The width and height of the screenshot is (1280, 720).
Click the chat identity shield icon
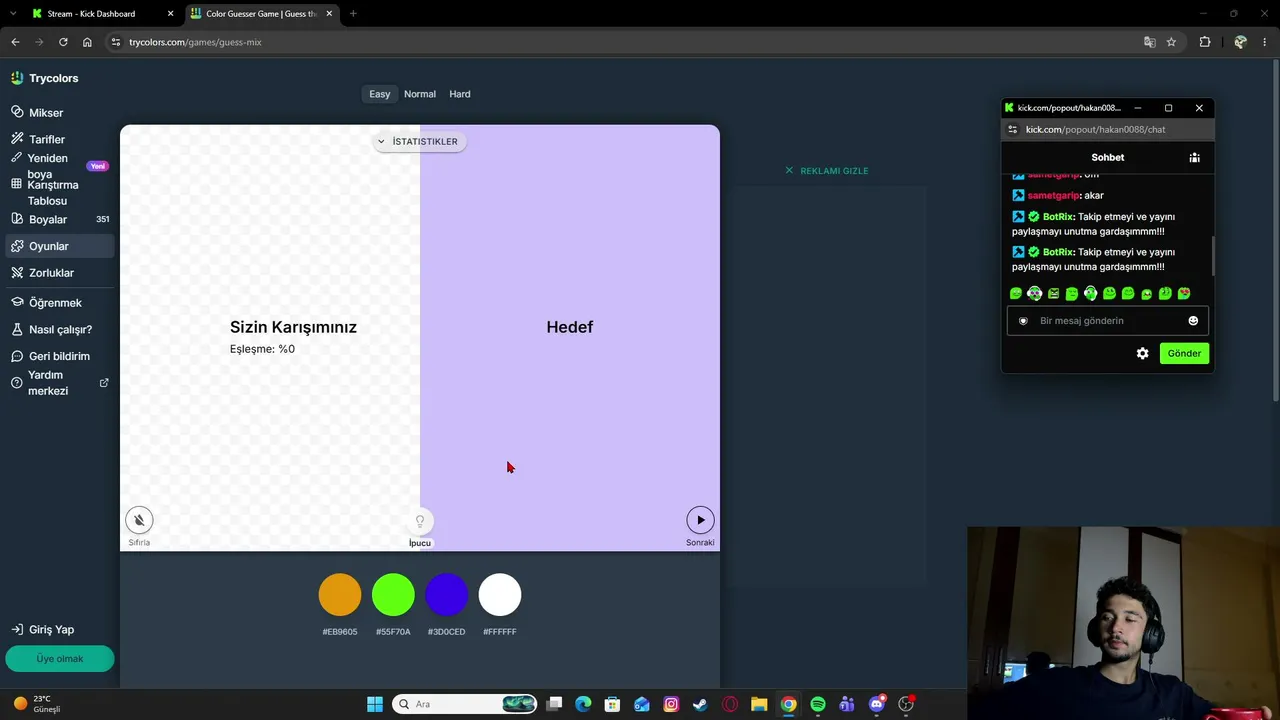click(x=1023, y=321)
